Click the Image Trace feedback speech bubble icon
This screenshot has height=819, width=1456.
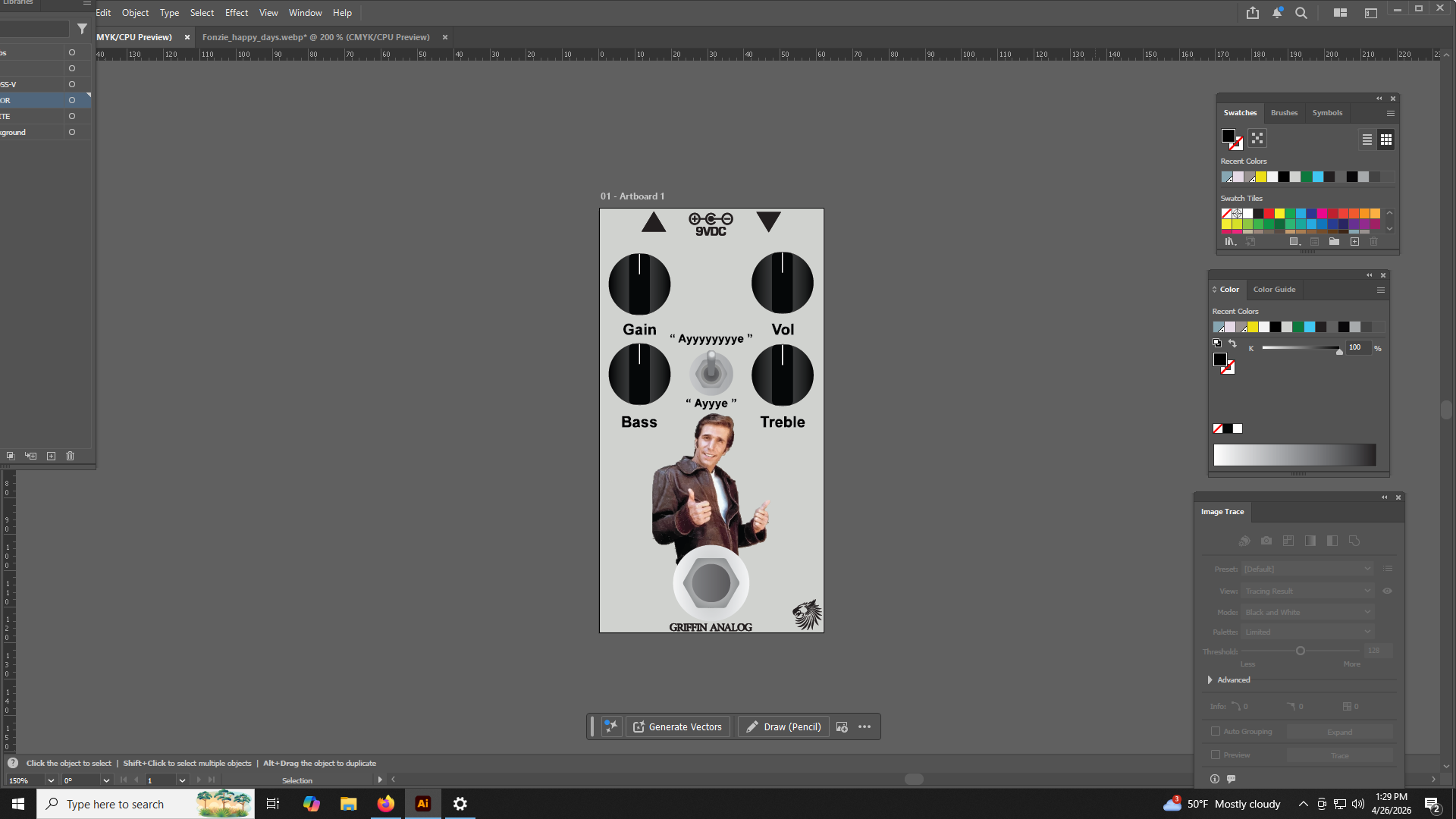coord(1231,779)
